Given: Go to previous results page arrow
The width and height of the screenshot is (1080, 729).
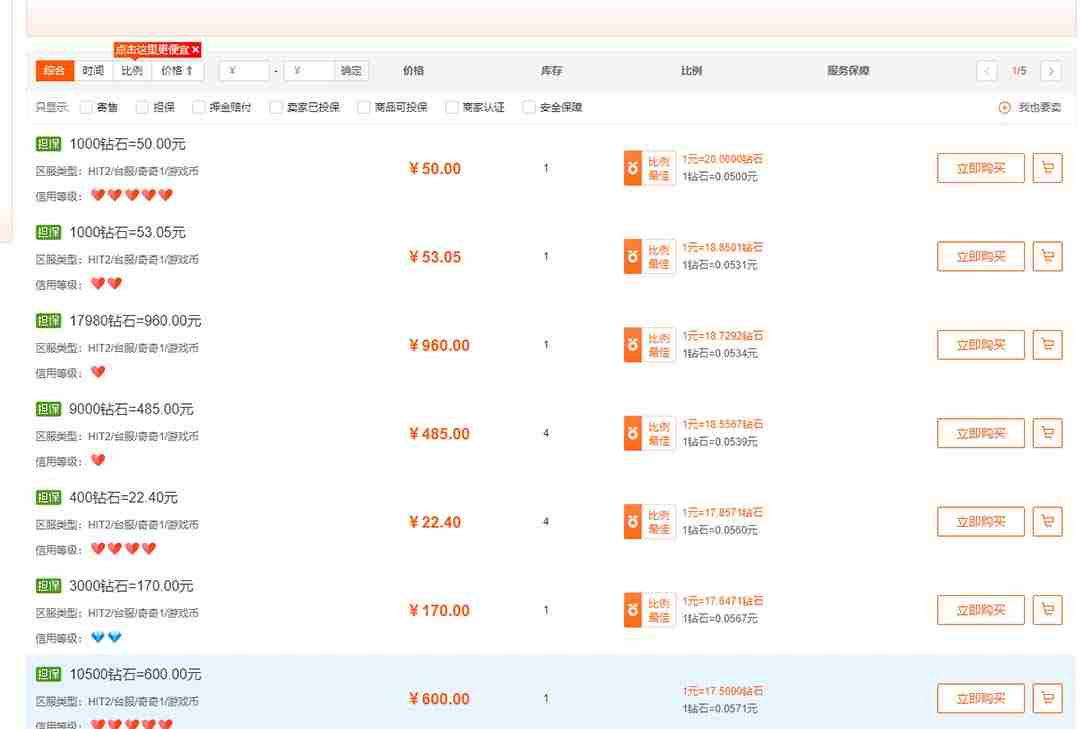Looking at the screenshot, I should click(x=987, y=71).
